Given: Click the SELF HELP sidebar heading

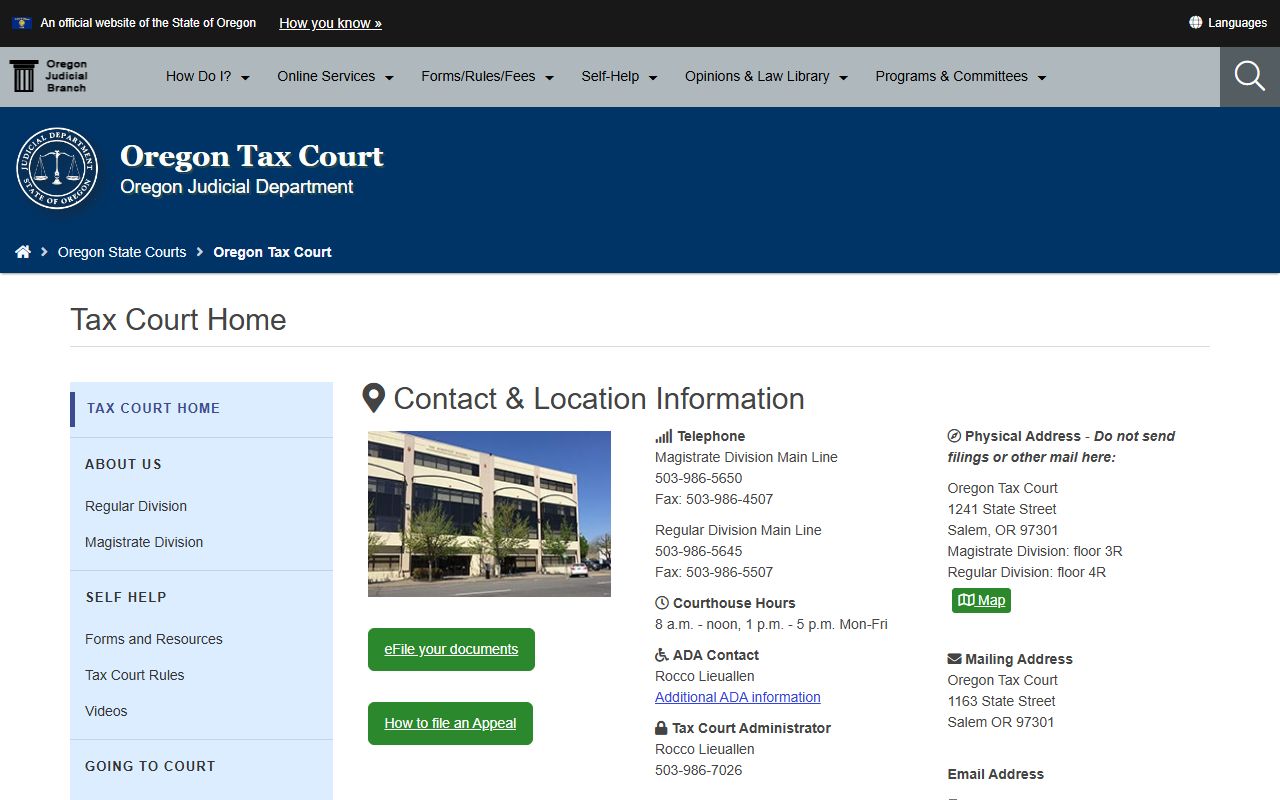Looking at the screenshot, I should pyautogui.click(x=126, y=597).
